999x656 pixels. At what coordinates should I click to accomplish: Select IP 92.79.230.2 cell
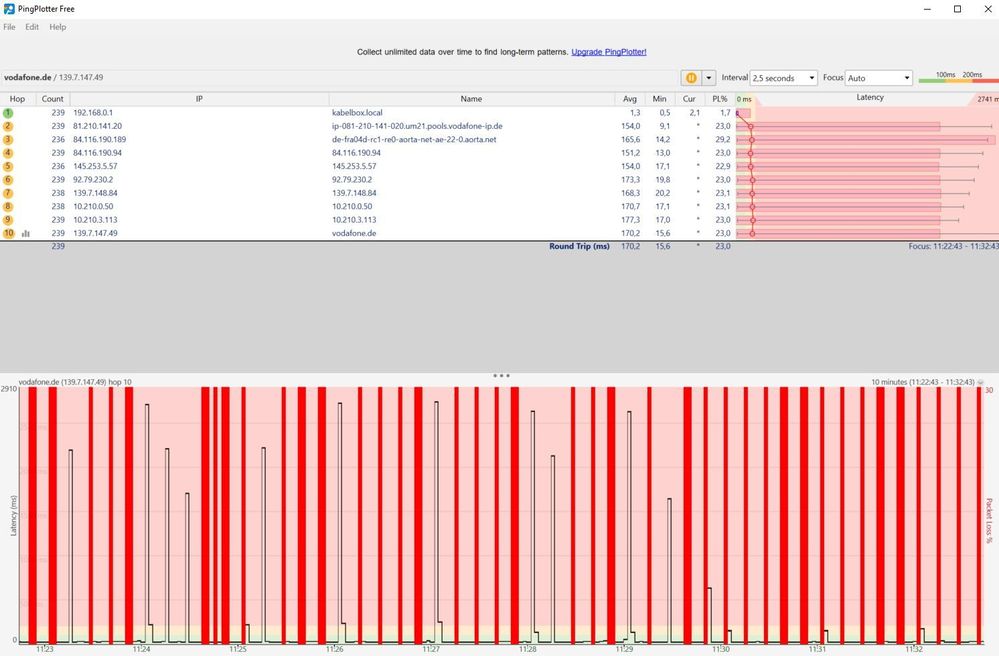tap(93, 180)
